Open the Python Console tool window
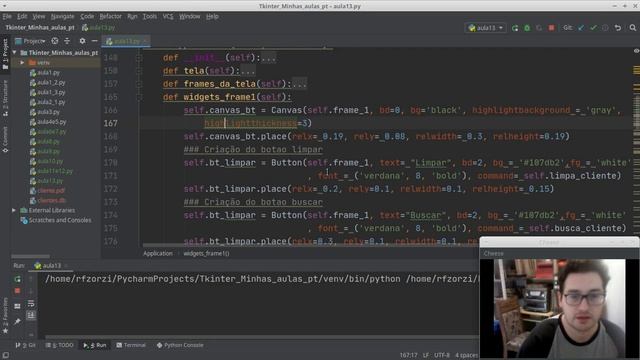The image size is (640, 360). coord(180,345)
